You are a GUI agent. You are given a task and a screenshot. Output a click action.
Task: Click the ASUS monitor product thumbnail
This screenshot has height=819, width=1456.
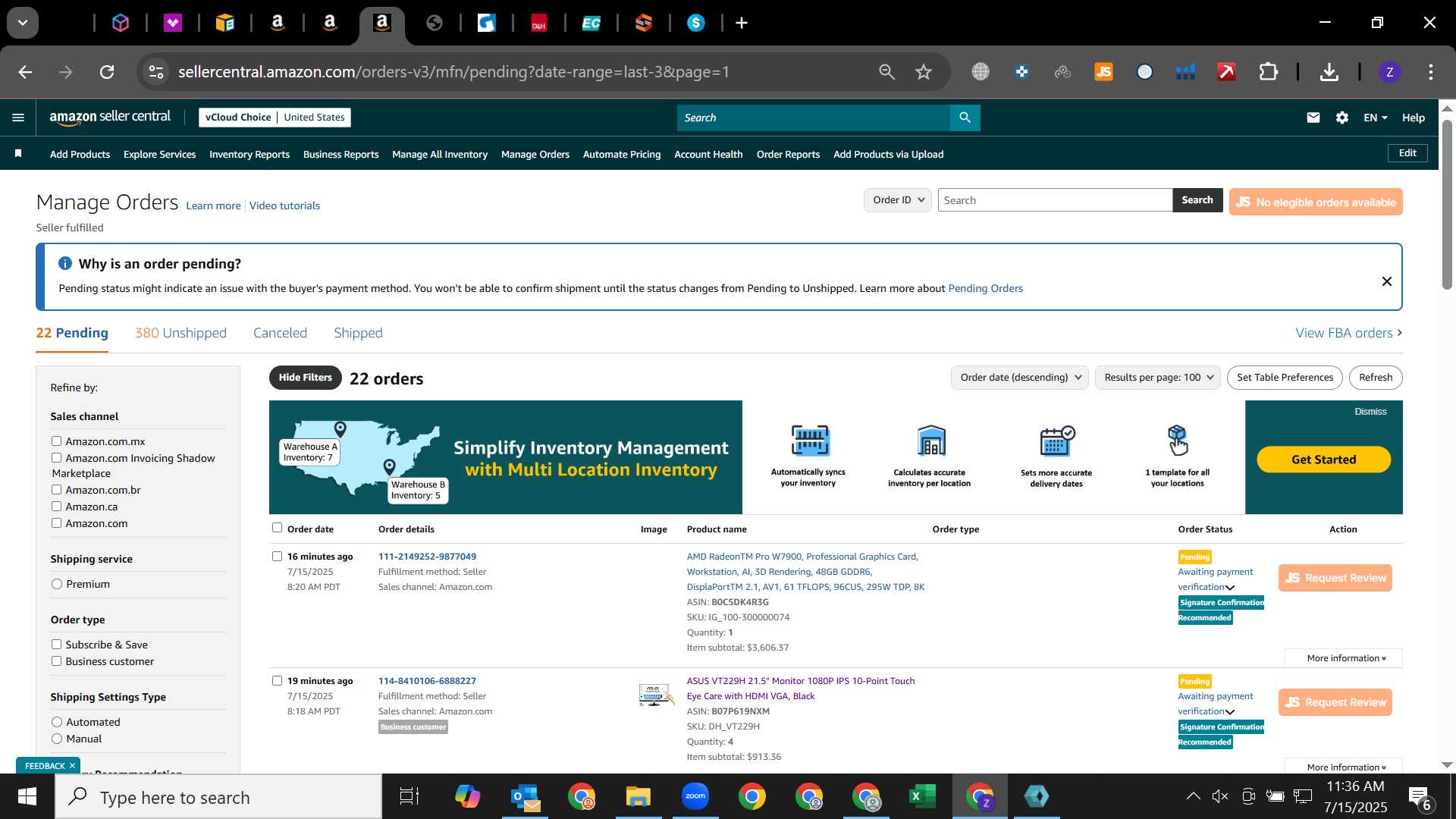coord(656,695)
